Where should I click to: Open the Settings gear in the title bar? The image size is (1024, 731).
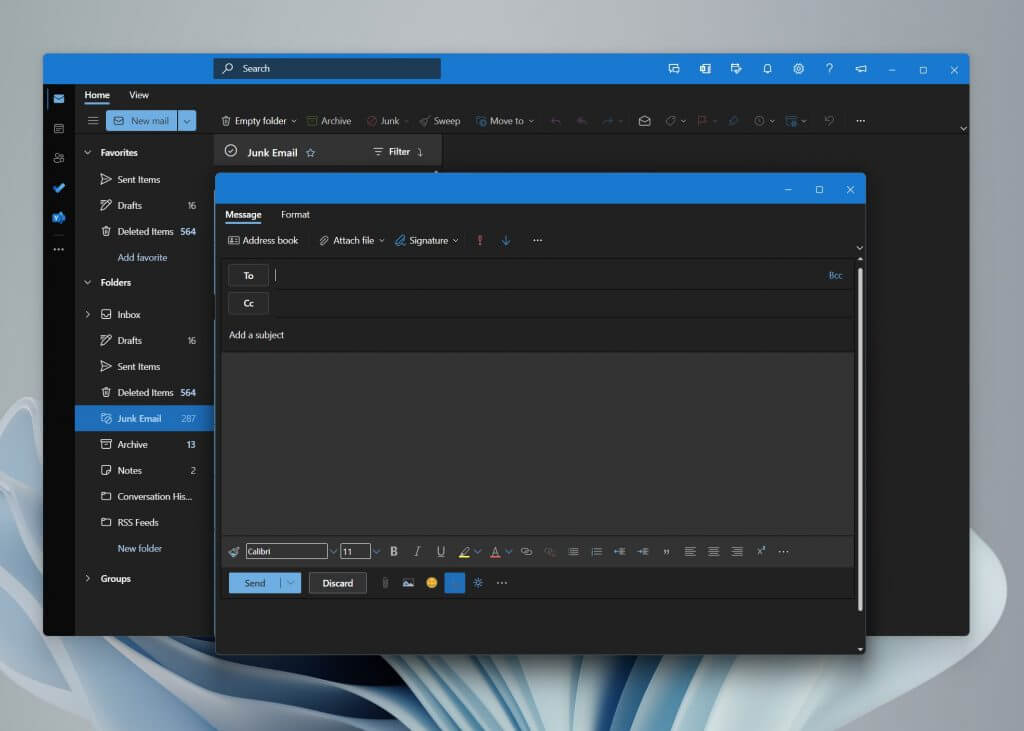799,69
